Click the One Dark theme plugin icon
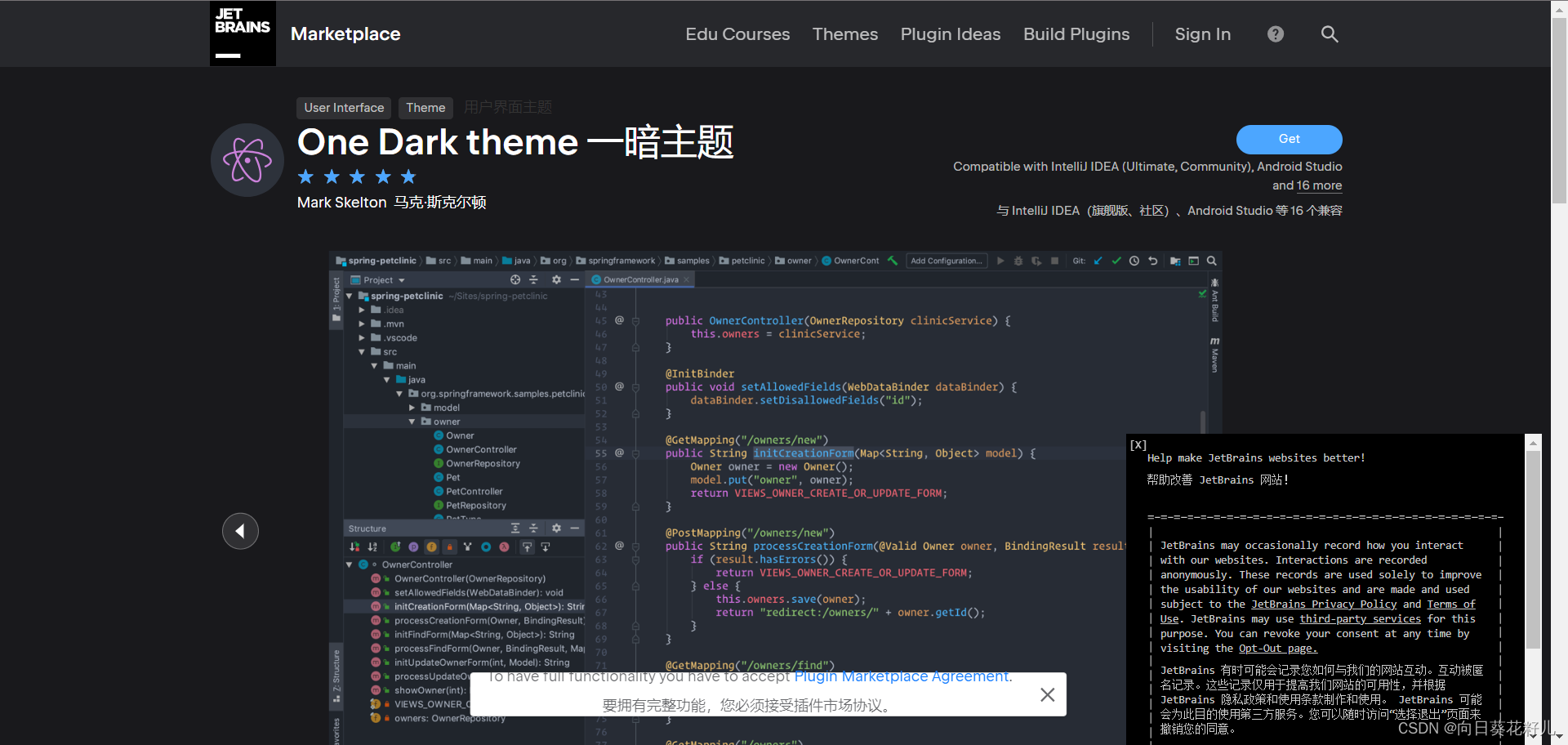 click(247, 160)
